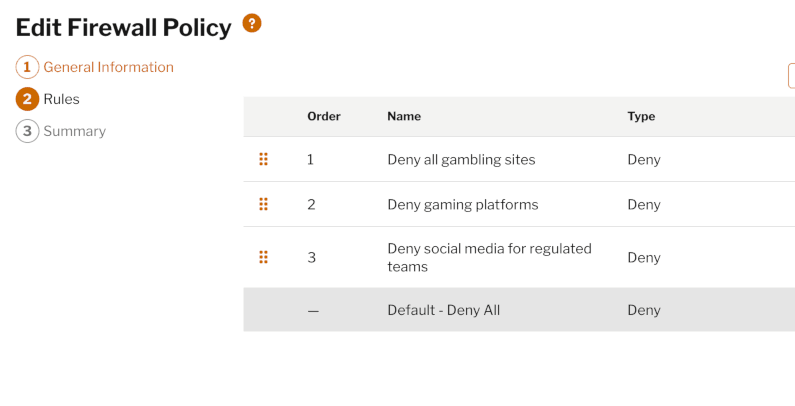
Task: Select the Rules step label
Action: pyautogui.click(x=61, y=99)
